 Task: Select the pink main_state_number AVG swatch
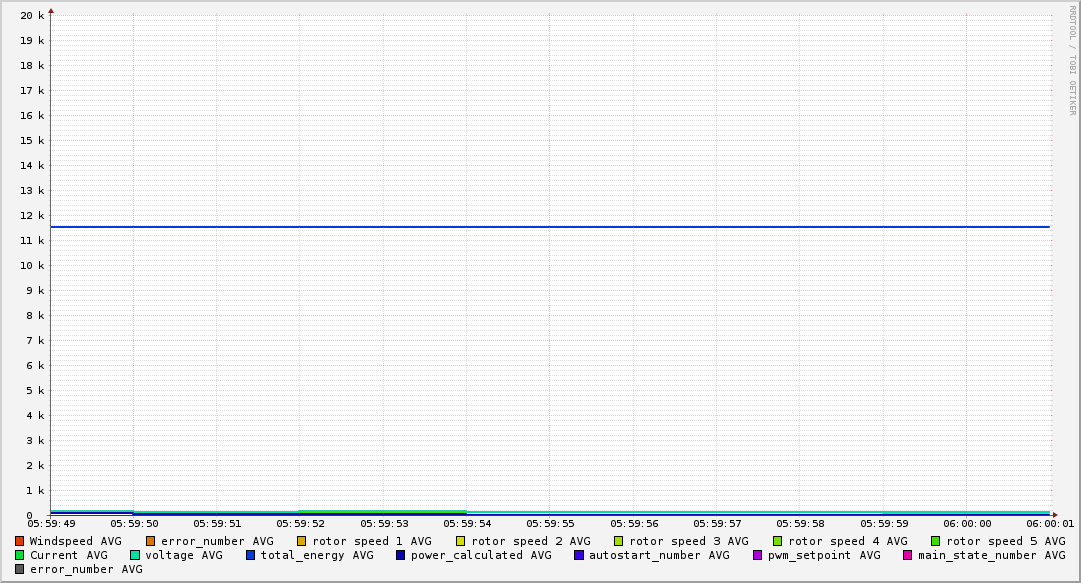coord(908,555)
